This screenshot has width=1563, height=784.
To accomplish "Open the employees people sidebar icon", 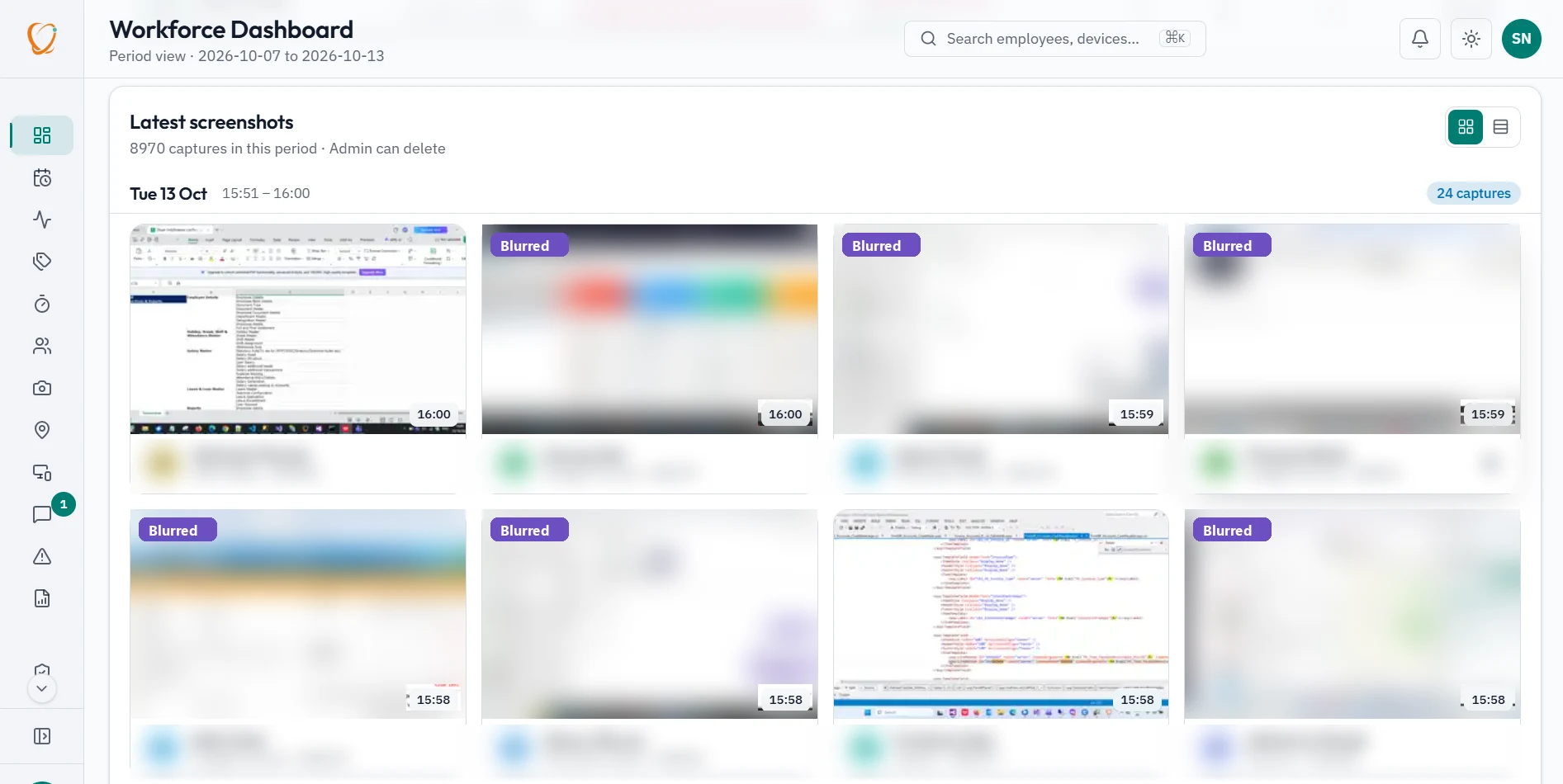I will point(42,346).
